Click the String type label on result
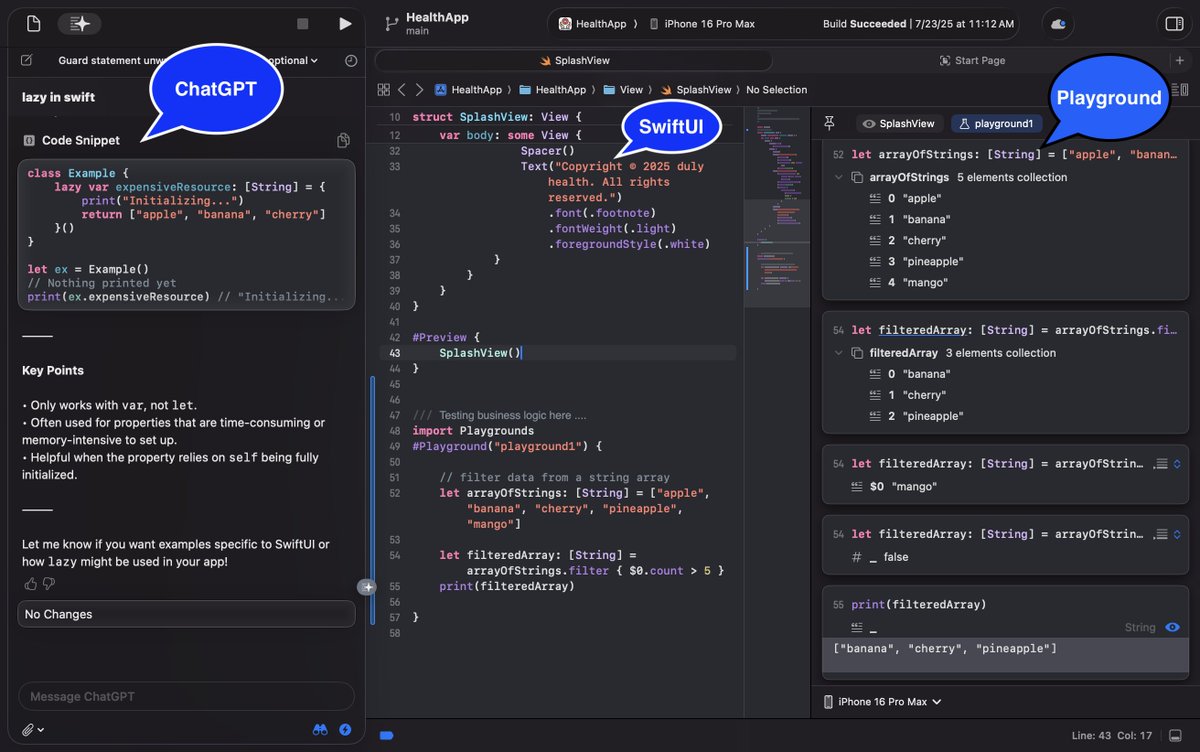Image resolution: width=1200 pixels, height=752 pixels. [1140, 628]
